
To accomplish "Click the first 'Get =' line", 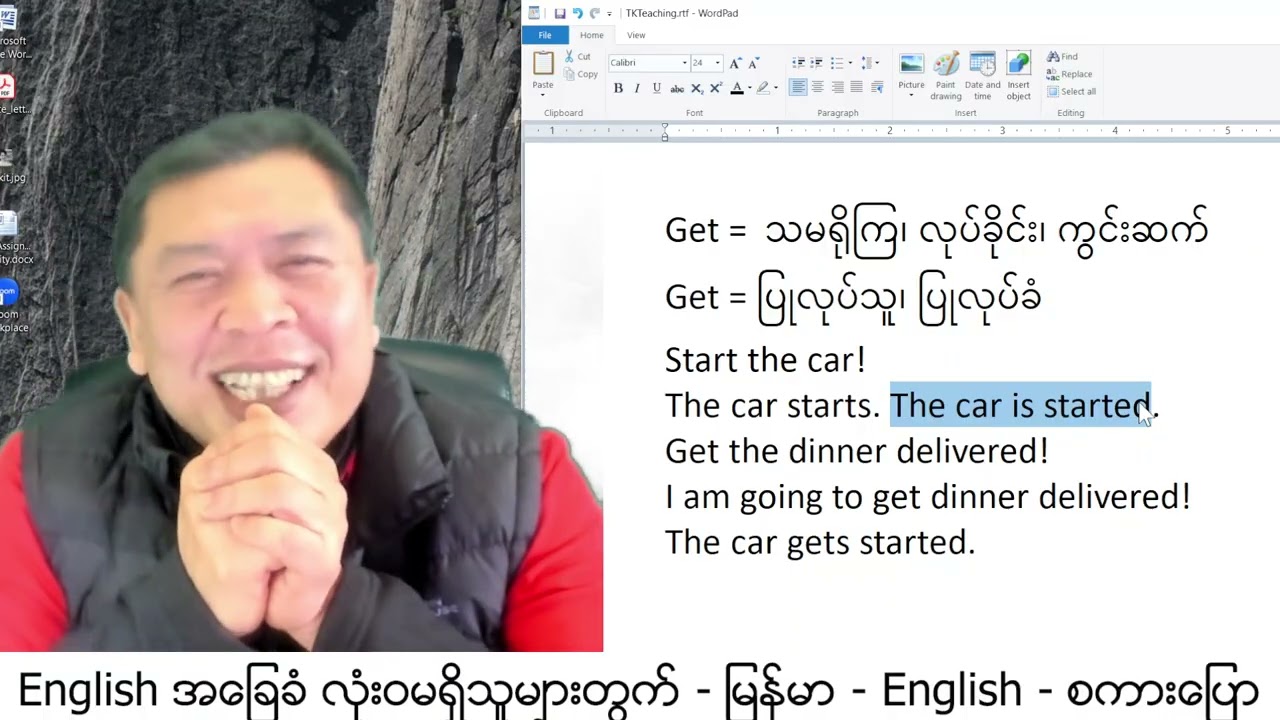I will [x=937, y=230].
